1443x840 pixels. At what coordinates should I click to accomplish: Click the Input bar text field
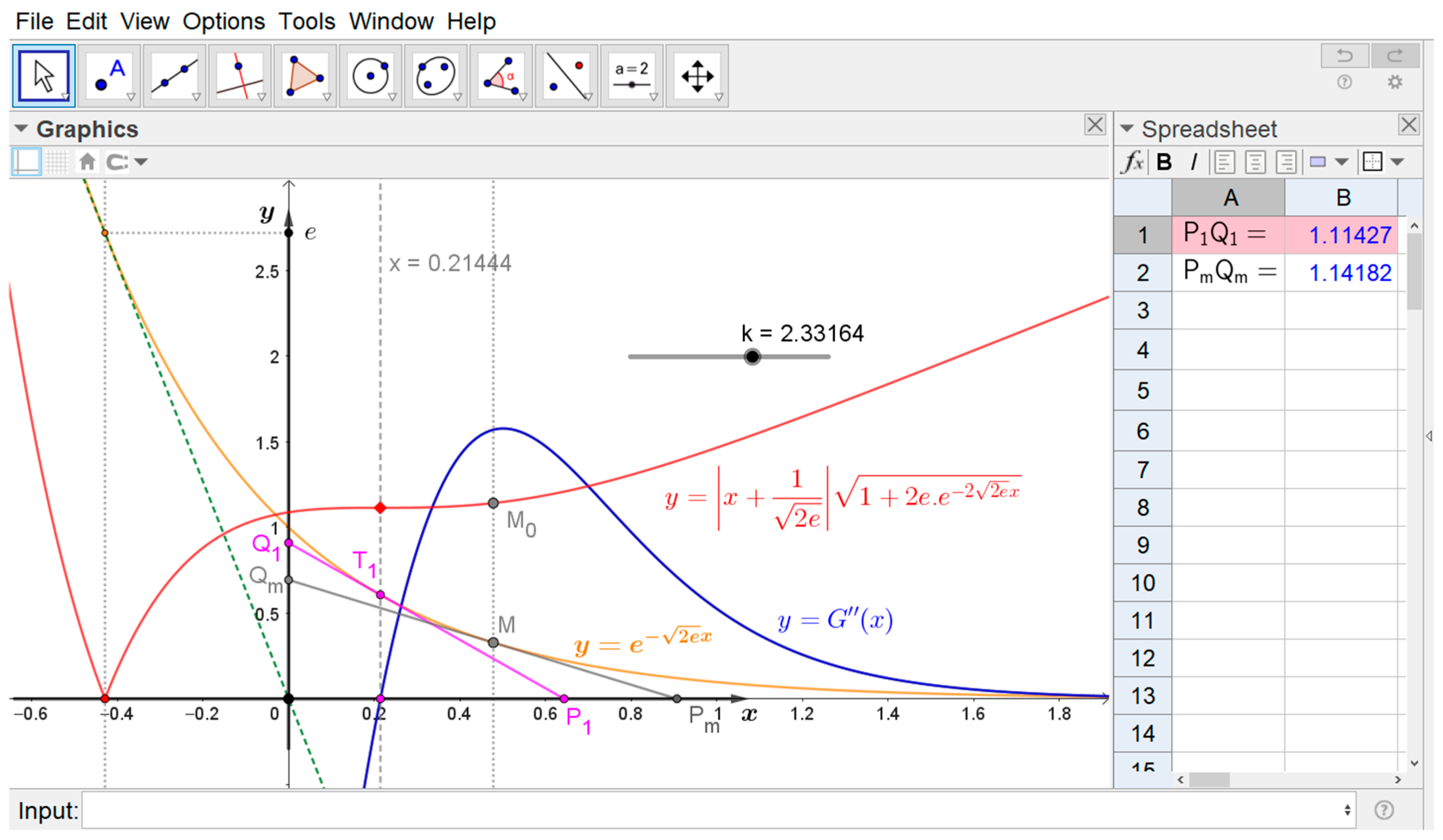coord(718,810)
